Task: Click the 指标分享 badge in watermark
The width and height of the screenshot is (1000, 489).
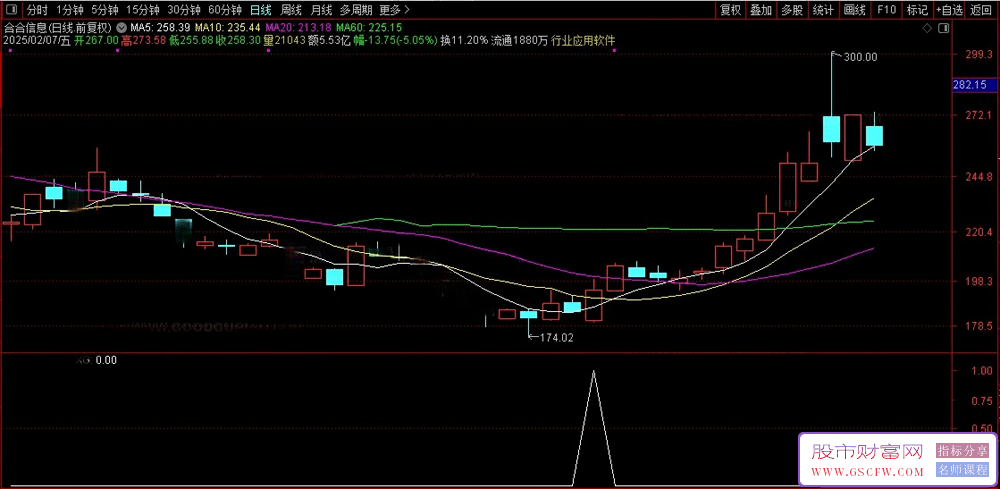Action: 963,451
